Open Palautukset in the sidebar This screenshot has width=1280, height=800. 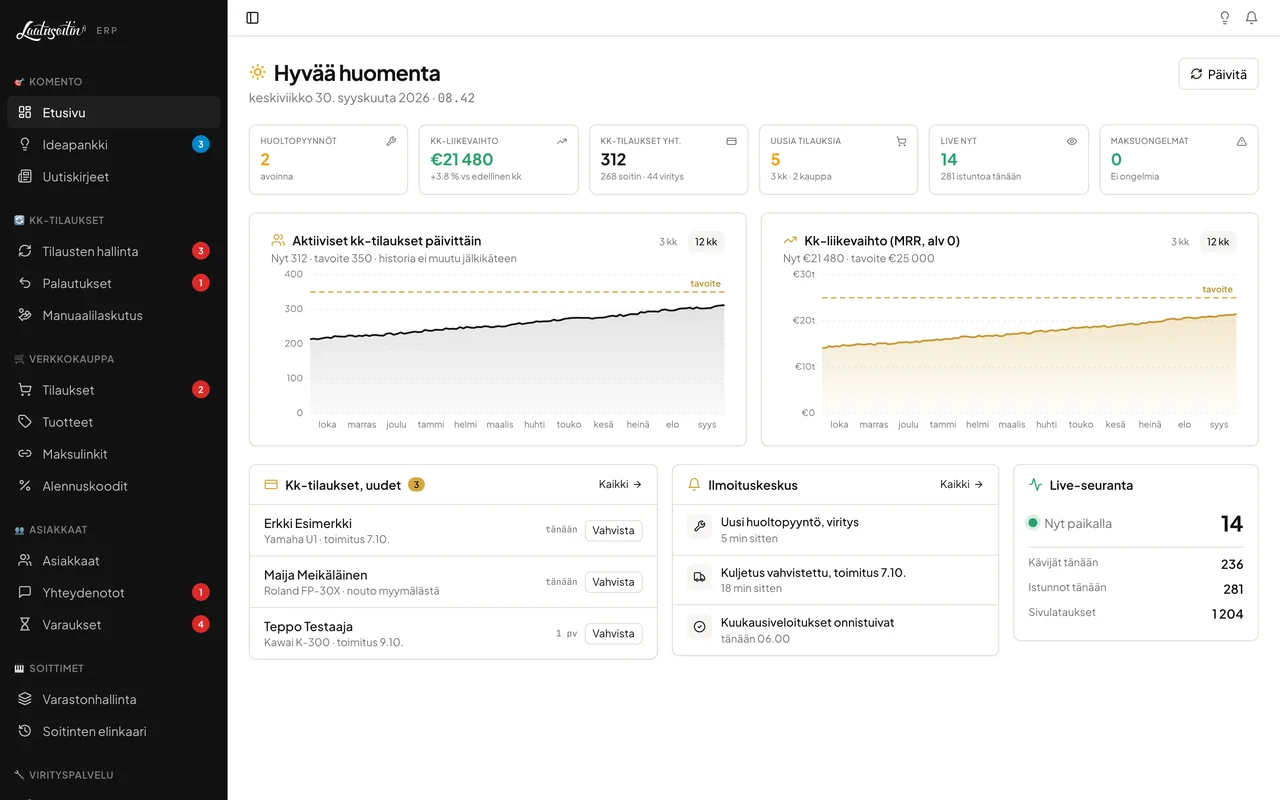point(113,283)
